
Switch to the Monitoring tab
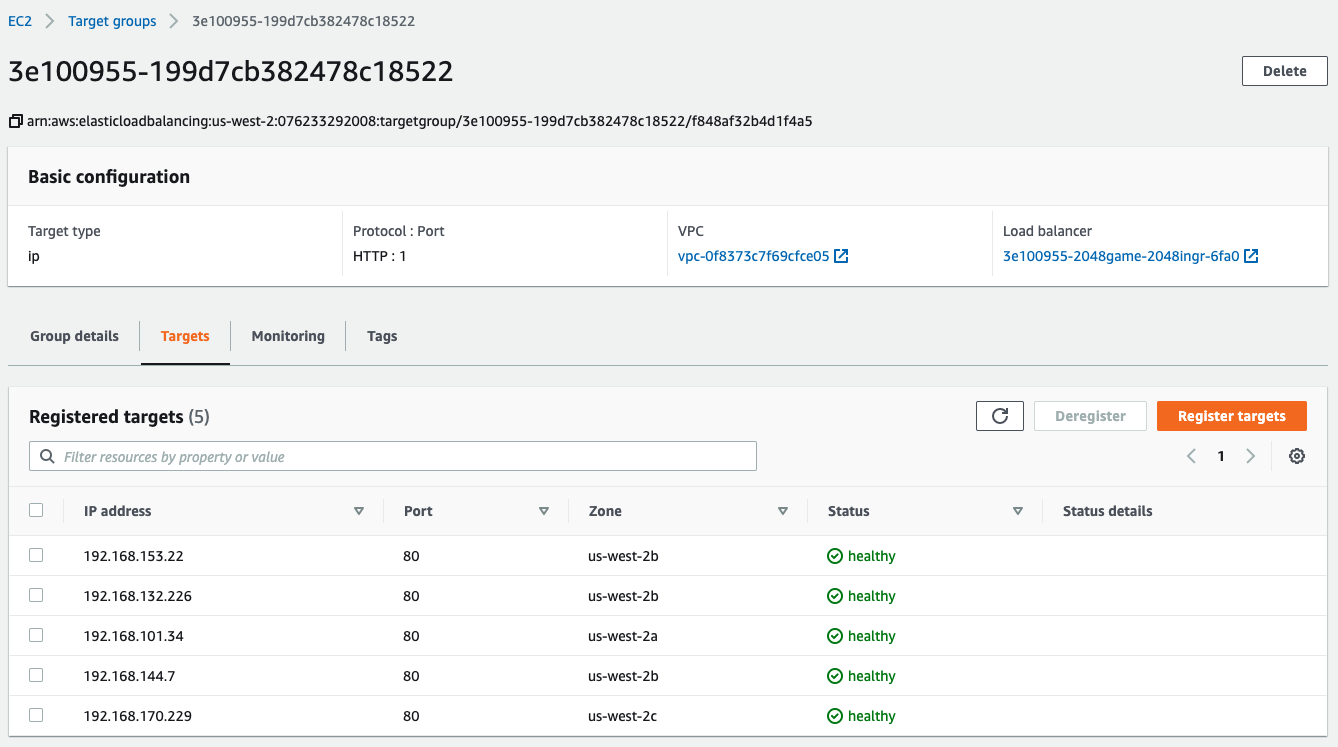pyautogui.click(x=287, y=336)
